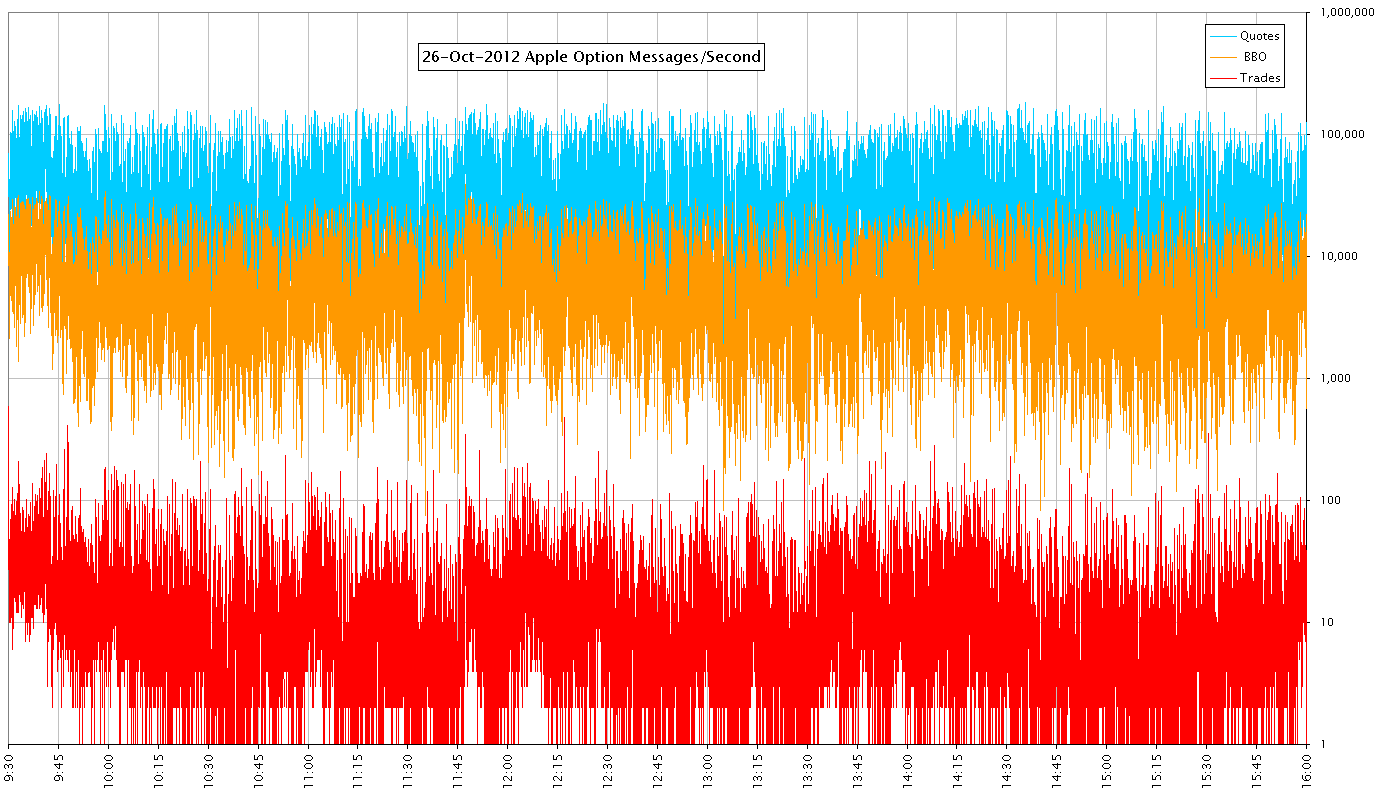
Task: Click the 14:45 time axis label
Action: point(1058,769)
